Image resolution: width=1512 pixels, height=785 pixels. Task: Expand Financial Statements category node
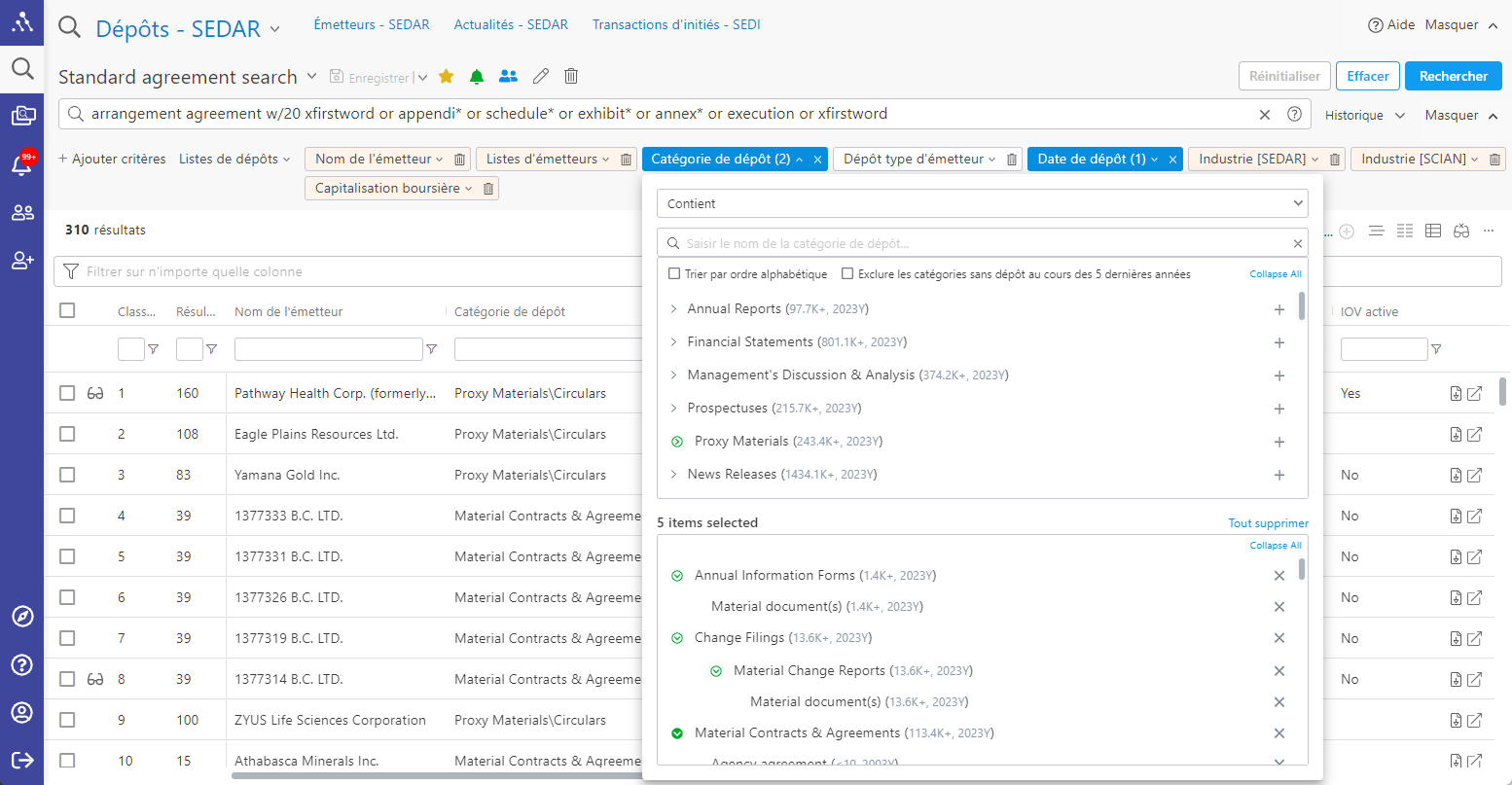pyautogui.click(x=673, y=342)
